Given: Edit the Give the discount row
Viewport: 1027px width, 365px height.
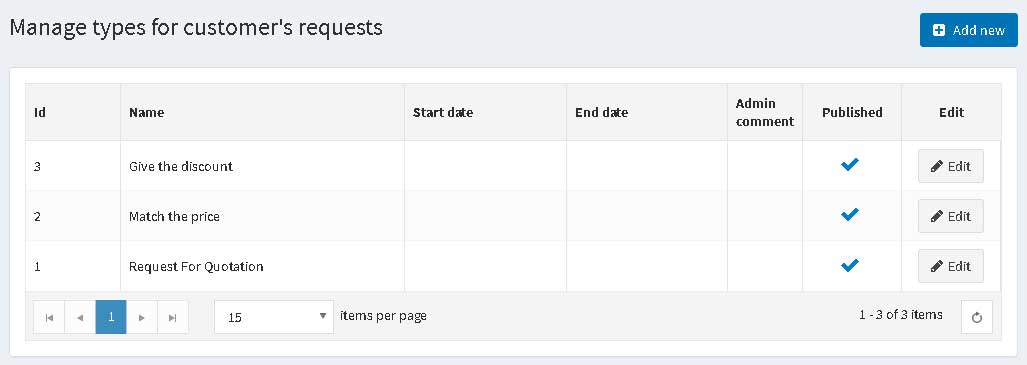Looking at the screenshot, I should tap(950, 166).
